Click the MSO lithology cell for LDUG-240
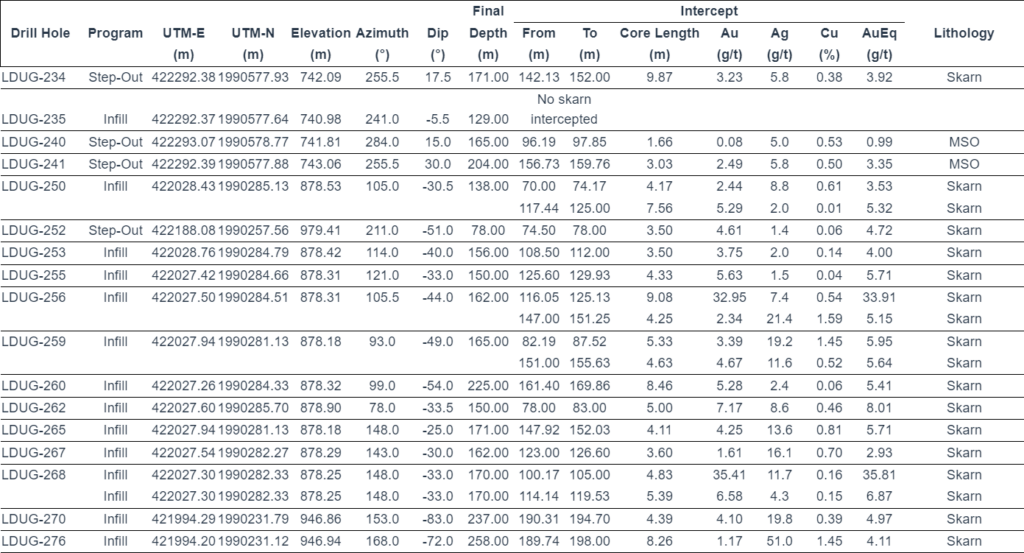The image size is (1024, 553). tap(965, 142)
